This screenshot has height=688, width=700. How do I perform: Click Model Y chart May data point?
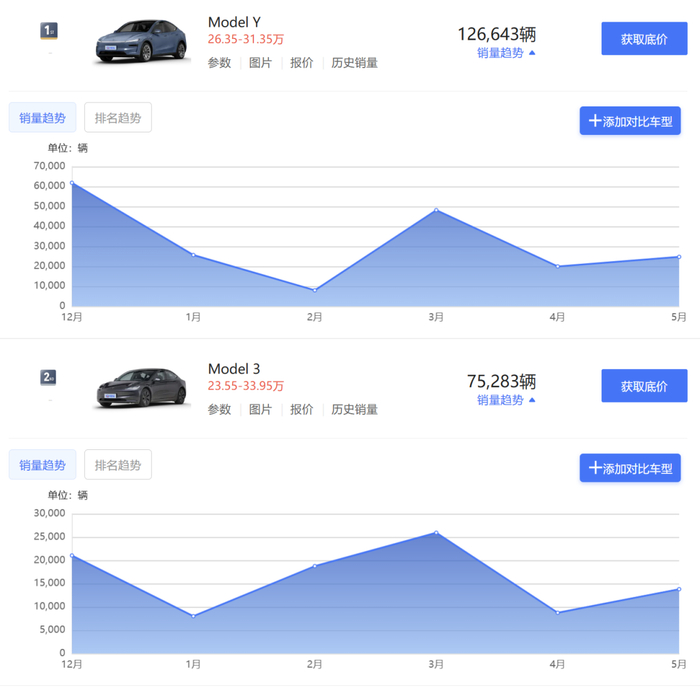pyautogui.click(x=679, y=257)
